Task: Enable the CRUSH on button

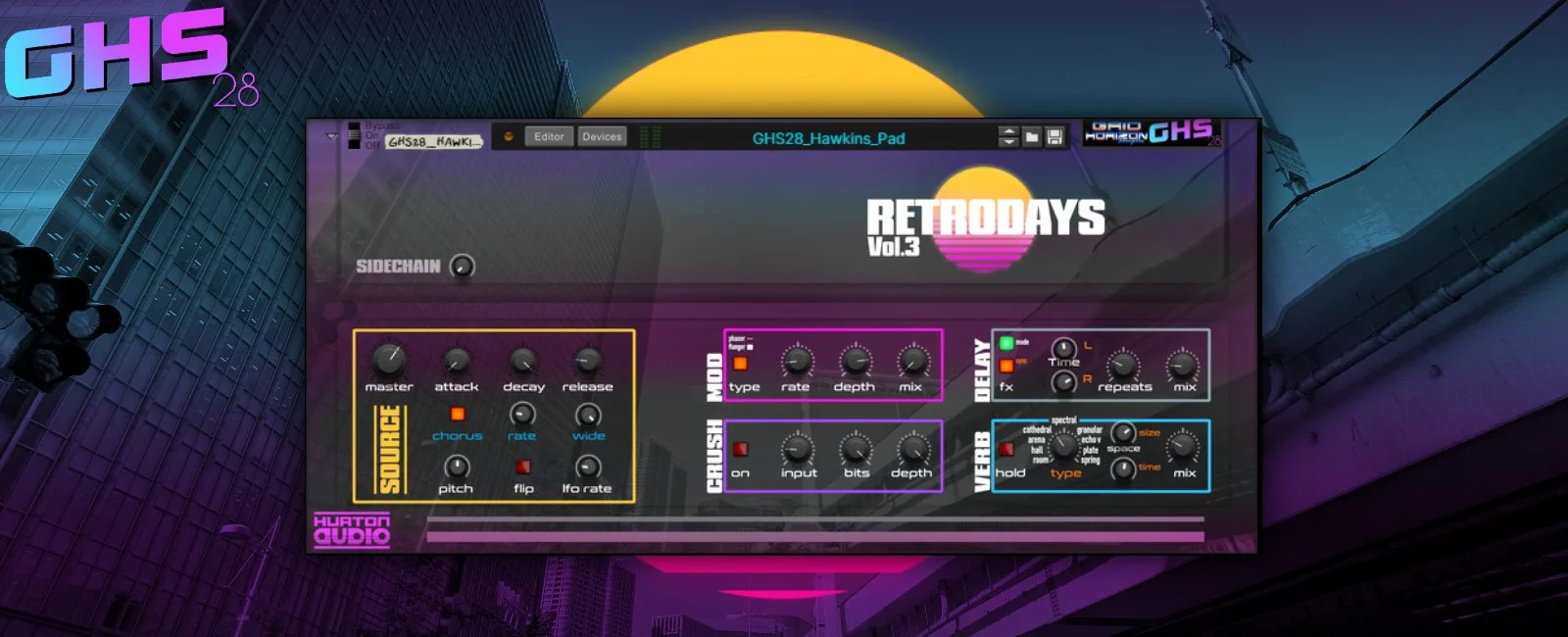Action: (x=740, y=449)
